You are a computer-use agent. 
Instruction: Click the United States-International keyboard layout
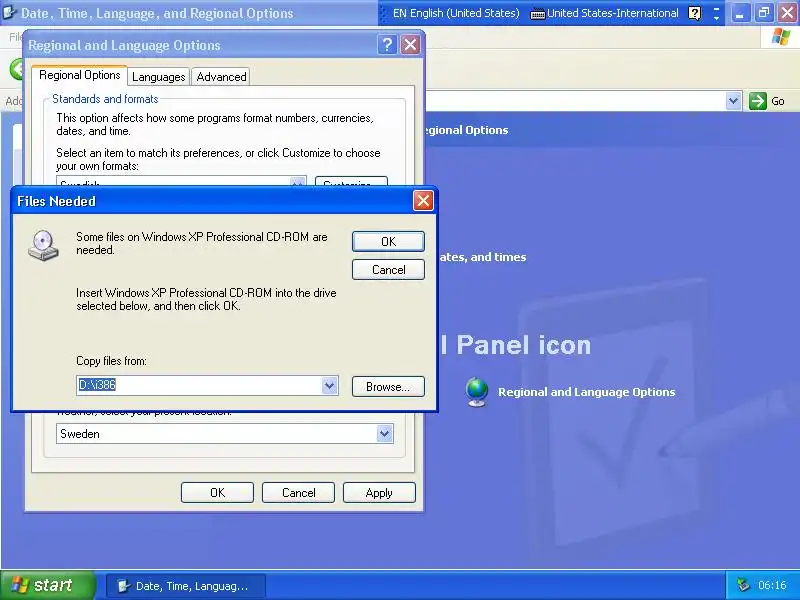tap(605, 13)
